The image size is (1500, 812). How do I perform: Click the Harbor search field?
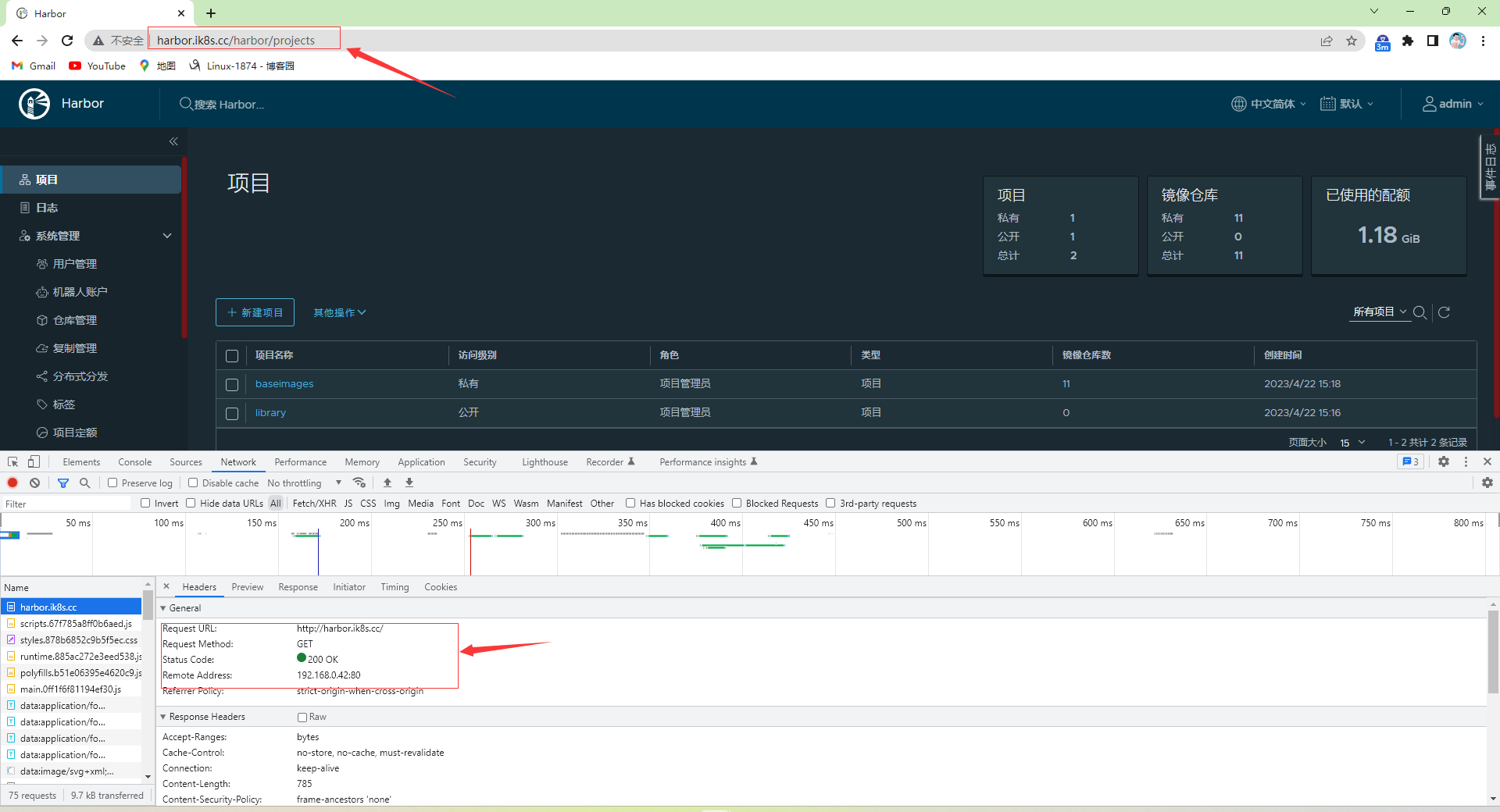click(230, 104)
